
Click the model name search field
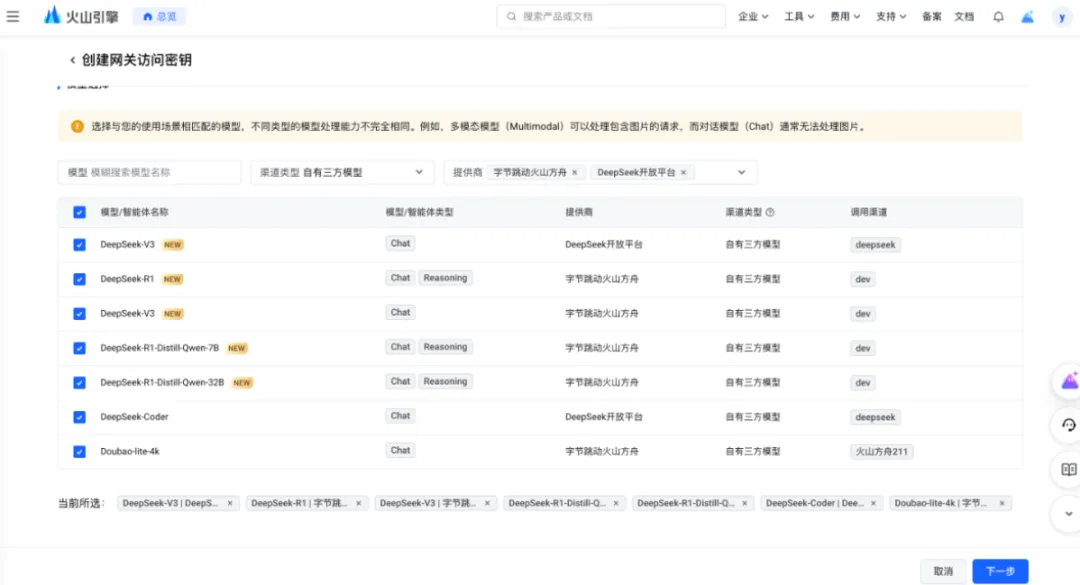click(150, 173)
